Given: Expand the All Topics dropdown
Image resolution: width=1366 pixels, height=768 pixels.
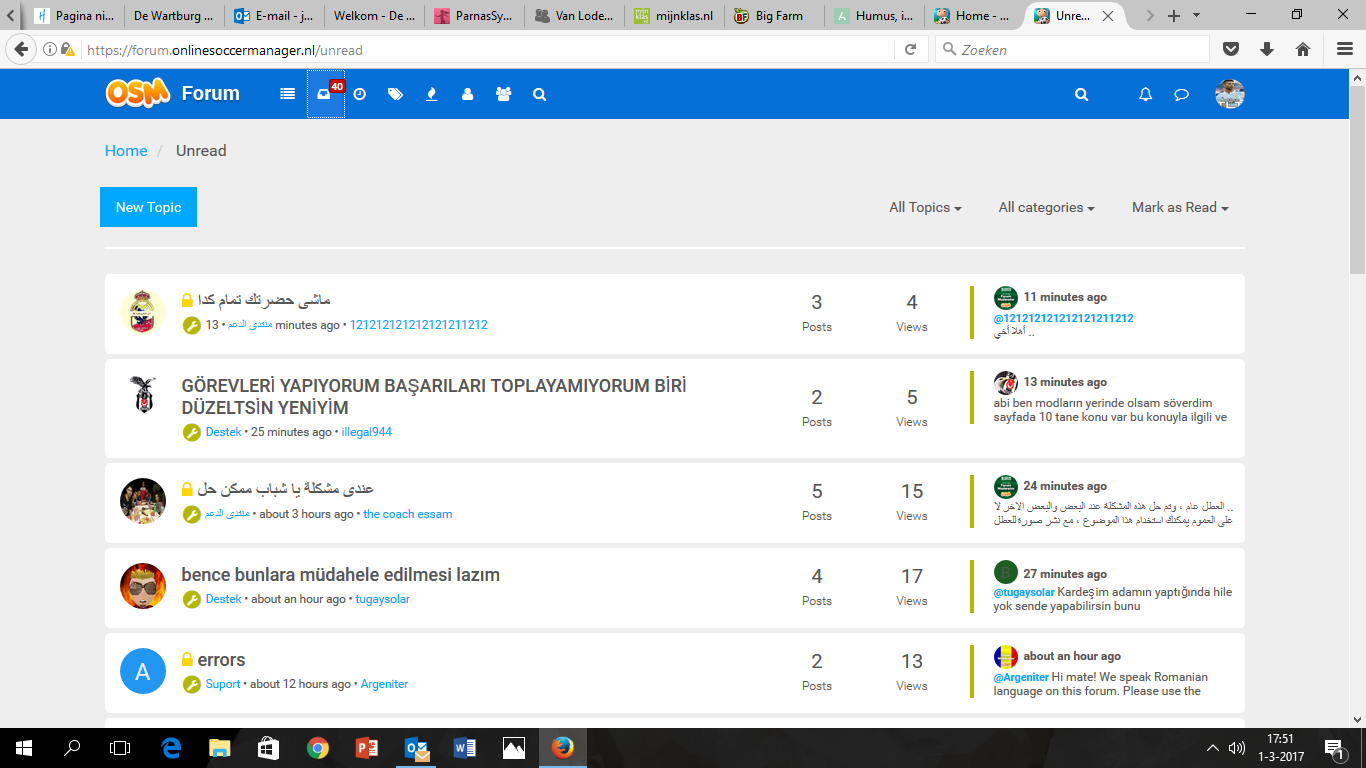Looking at the screenshot, I should tap(925, 207).
